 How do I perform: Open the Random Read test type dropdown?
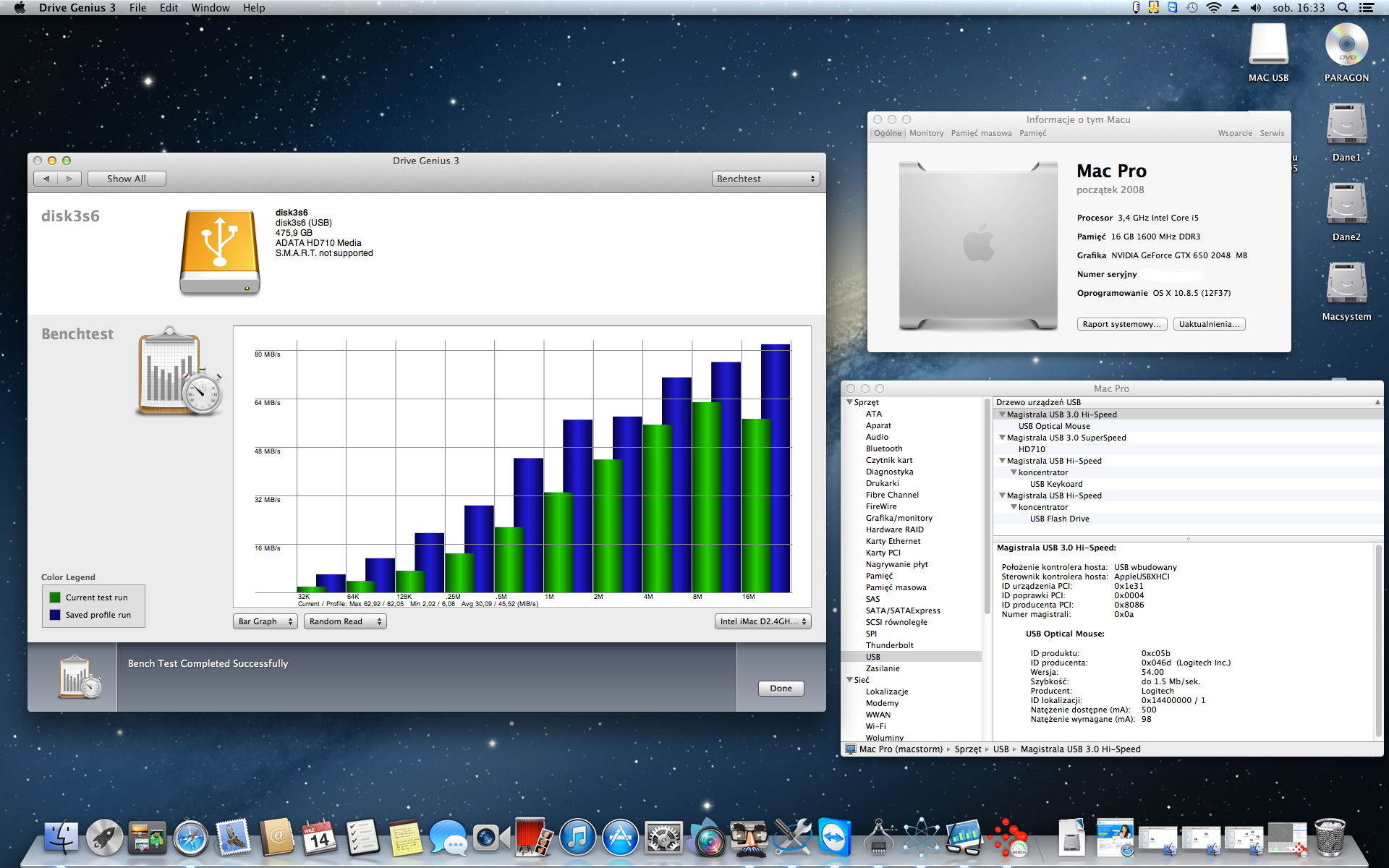[x=345, y=621]
